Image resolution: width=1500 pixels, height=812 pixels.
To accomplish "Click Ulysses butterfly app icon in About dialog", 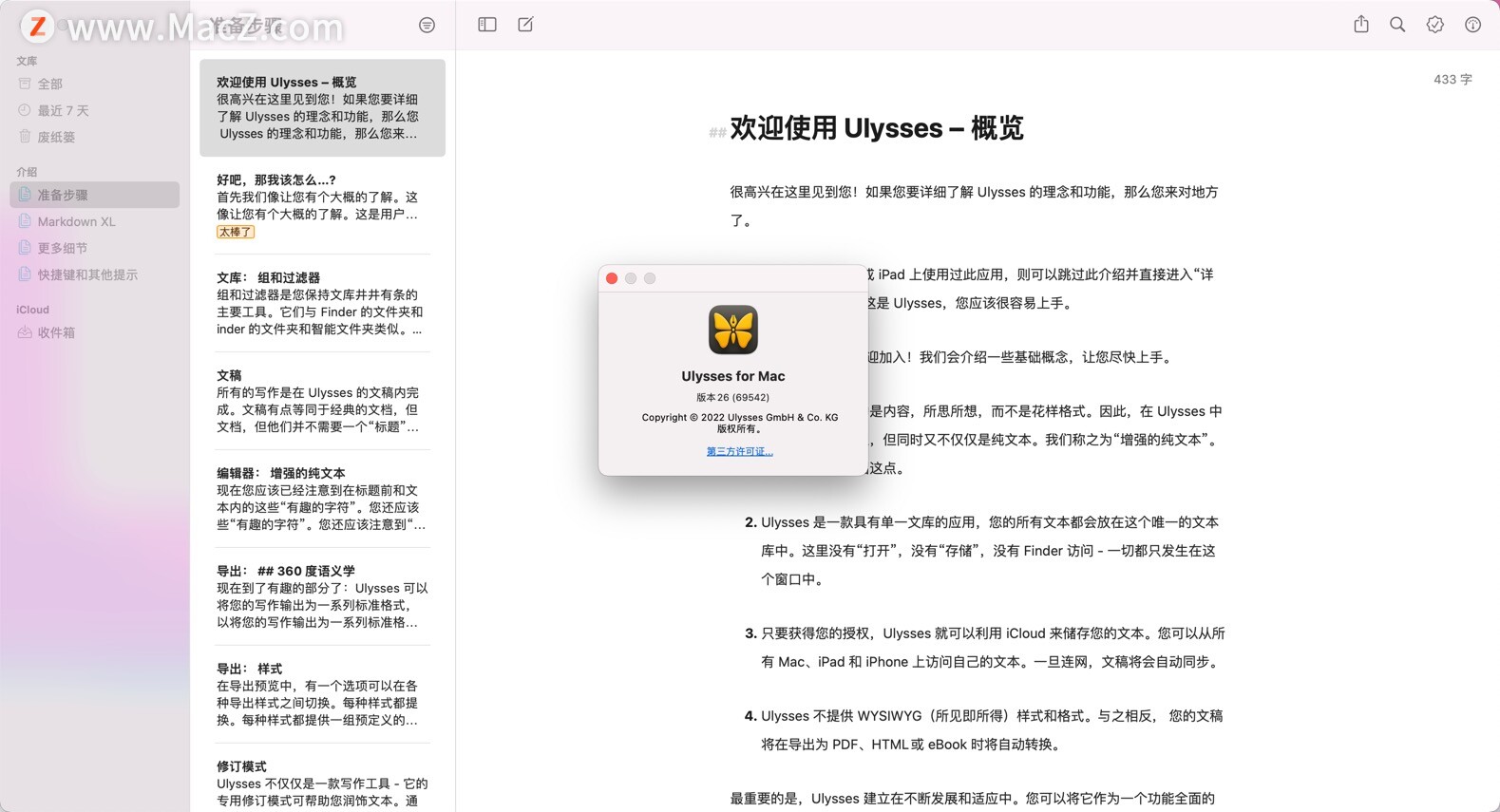I will [733, 330].
